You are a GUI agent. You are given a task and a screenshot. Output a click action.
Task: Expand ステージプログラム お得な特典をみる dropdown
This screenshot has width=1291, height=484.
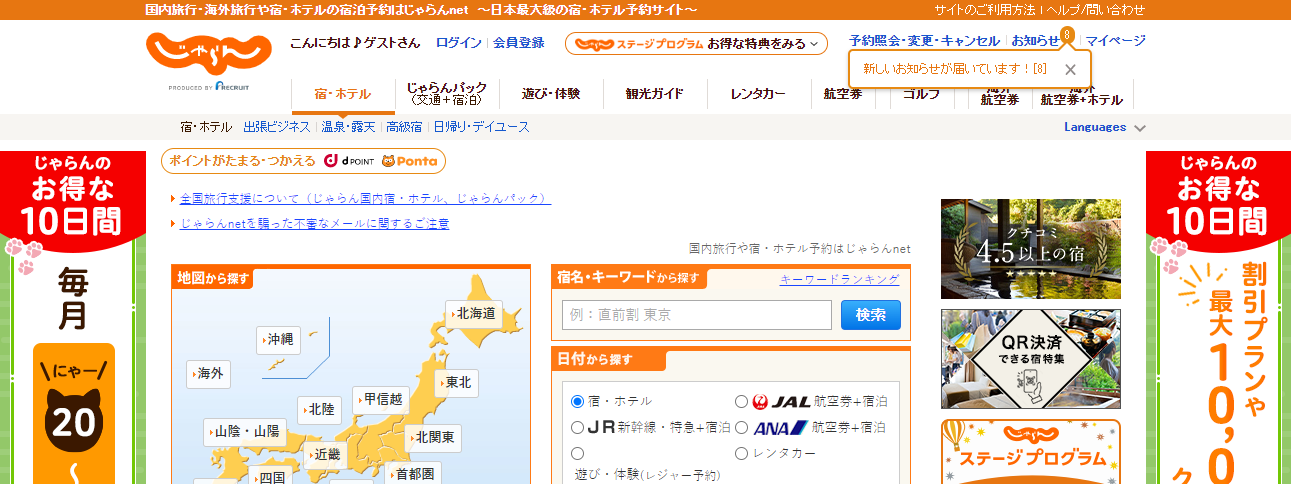tap(696, 43)
